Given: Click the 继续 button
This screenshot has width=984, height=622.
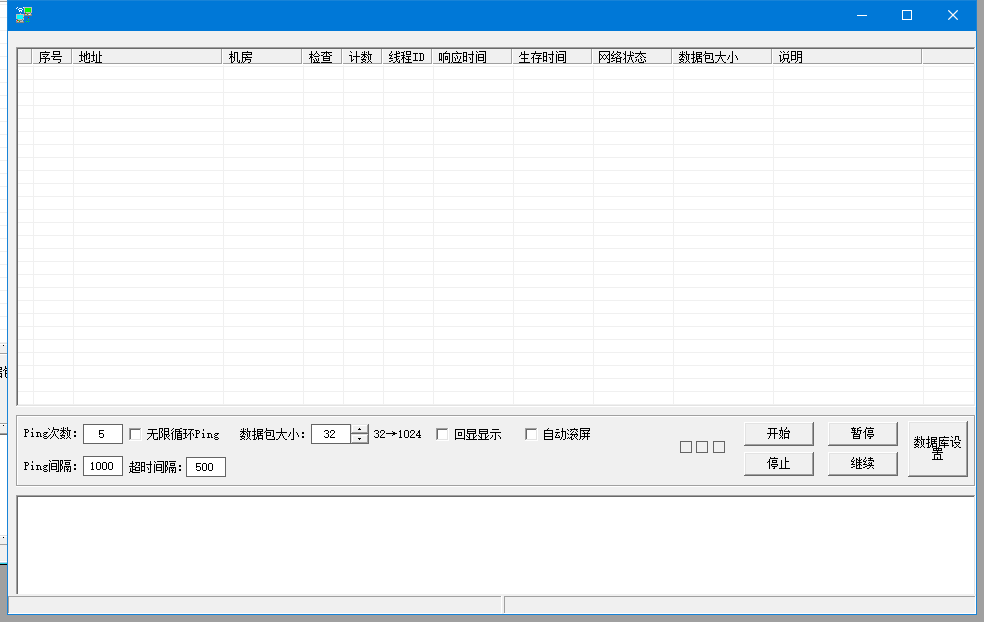Looking at the screenshot, I should [862, 463].
